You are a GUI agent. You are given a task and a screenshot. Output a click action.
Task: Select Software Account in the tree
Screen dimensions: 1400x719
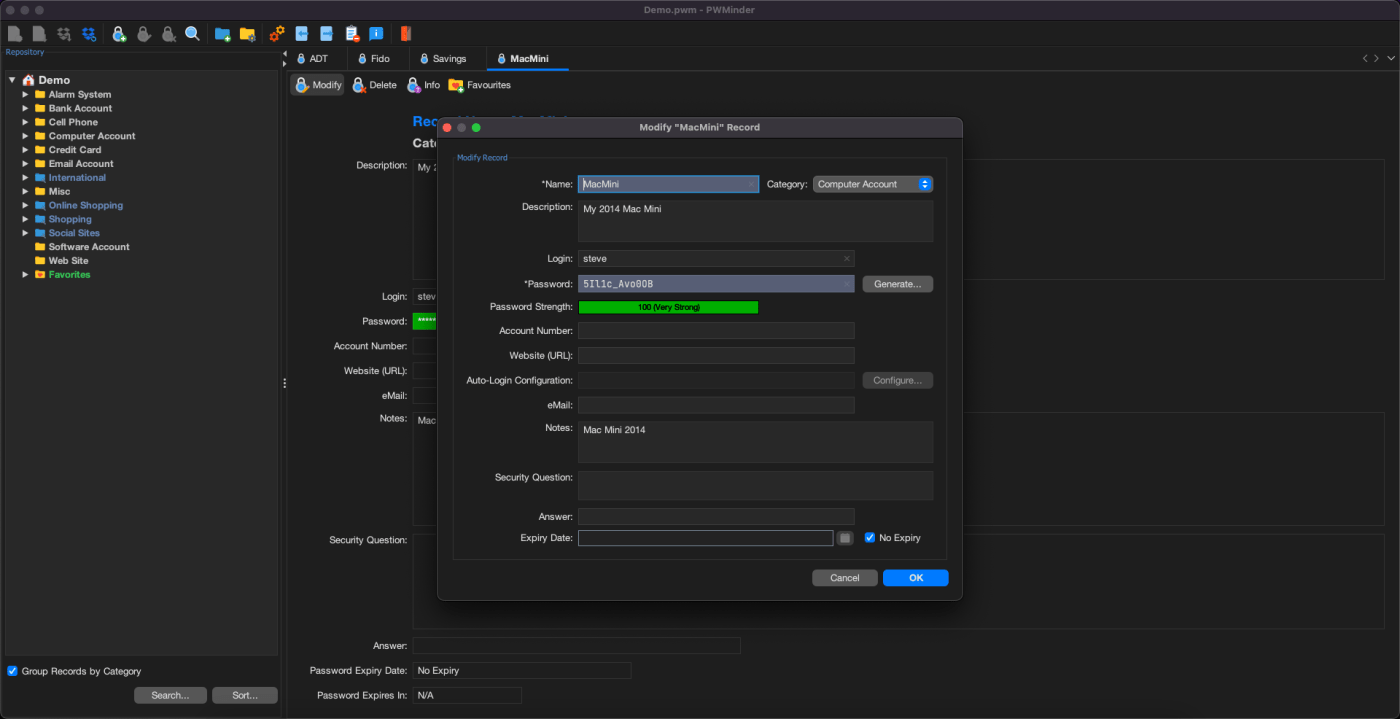click(x=89, y=247)
